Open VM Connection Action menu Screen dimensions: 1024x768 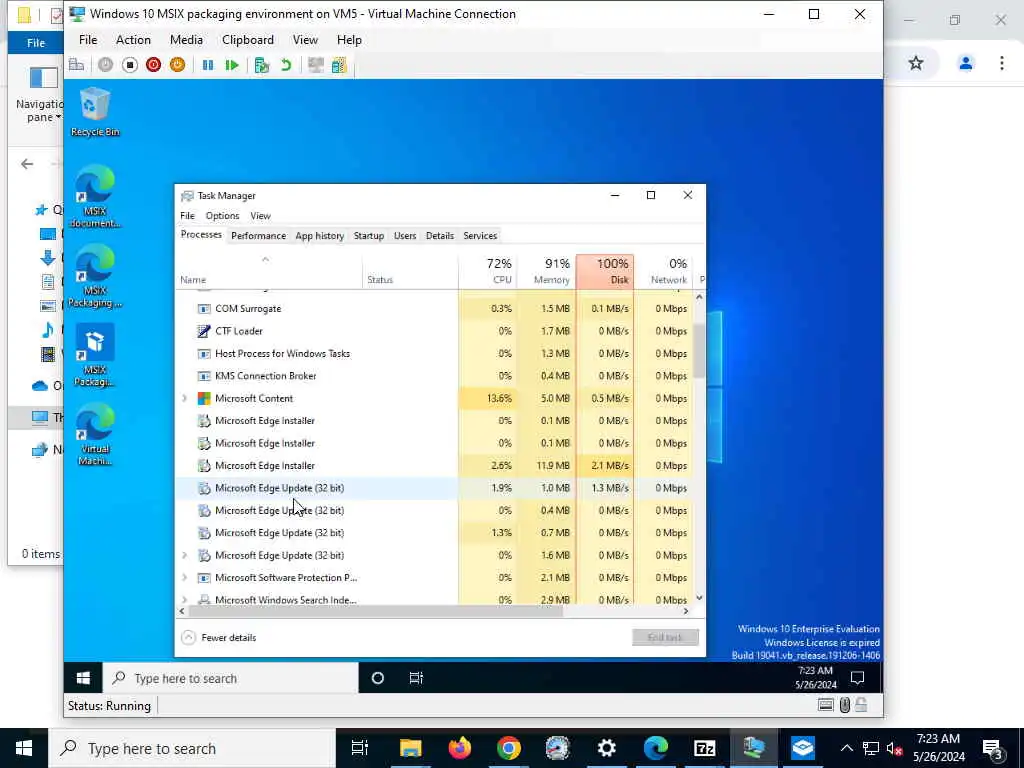click(133, 40)
